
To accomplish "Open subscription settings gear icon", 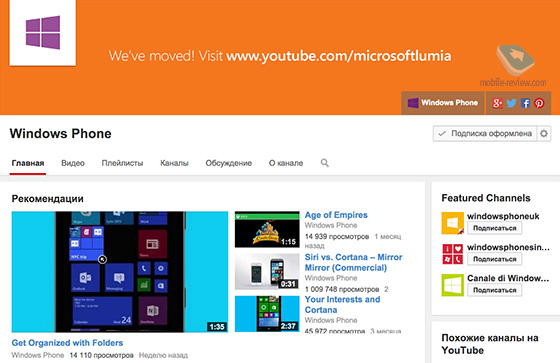I will (544, 134).
